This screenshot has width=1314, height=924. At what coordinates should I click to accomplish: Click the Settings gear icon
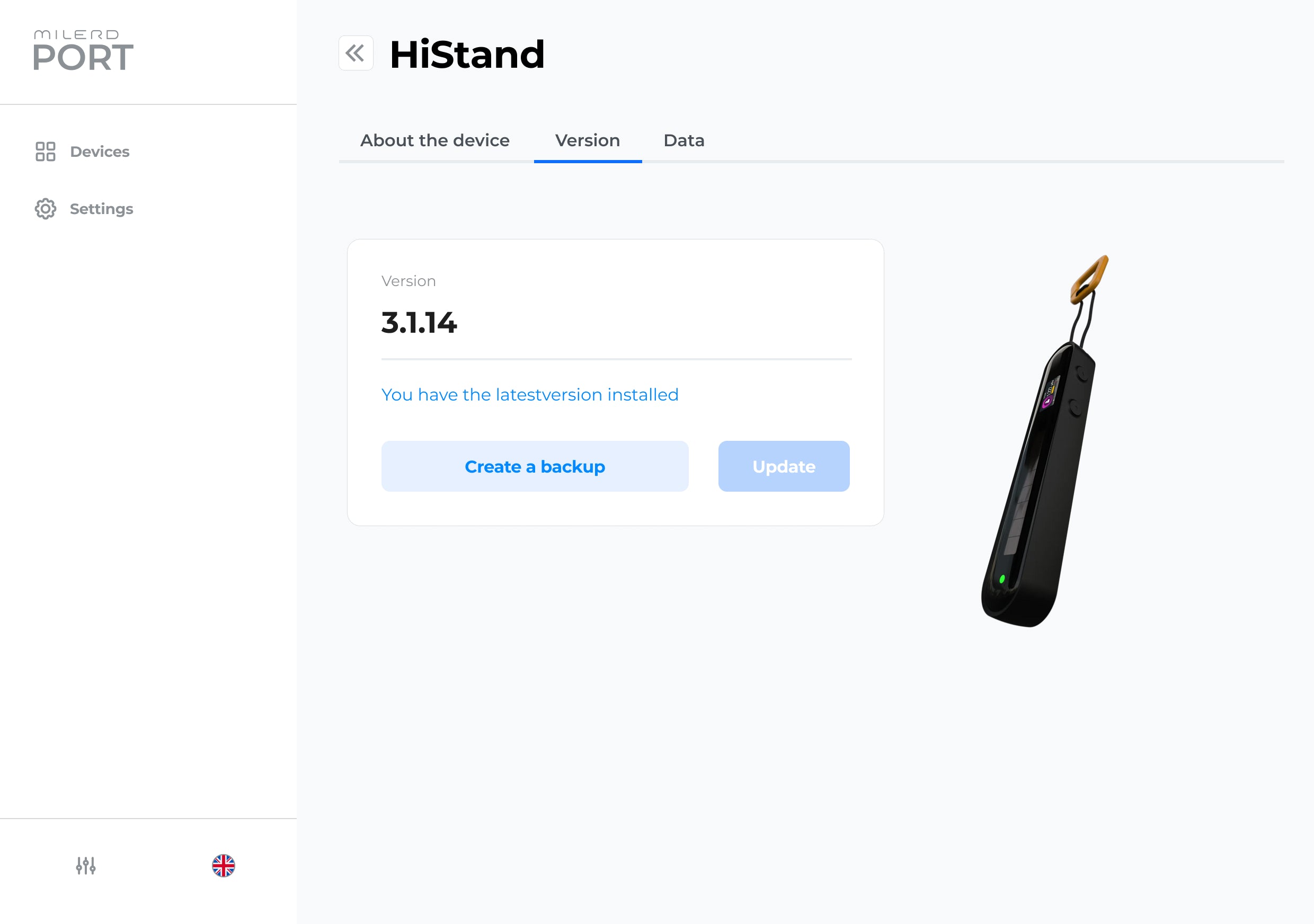45,209
